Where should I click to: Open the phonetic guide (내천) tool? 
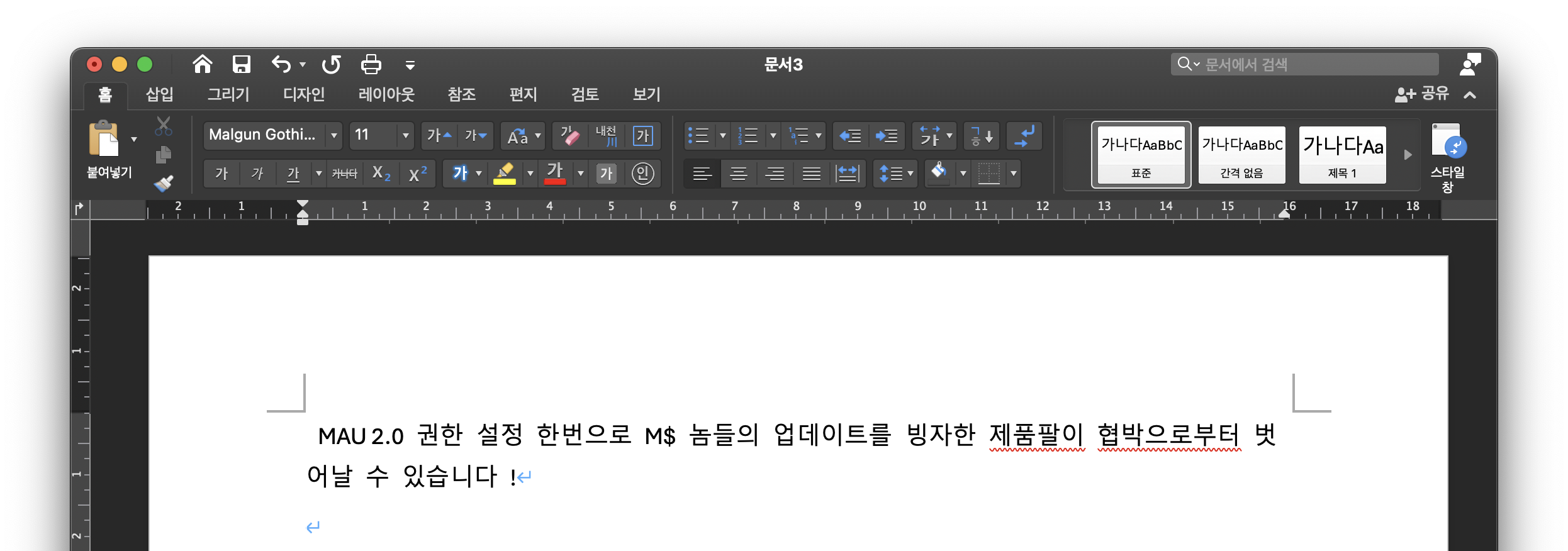click(x=606, y=135)
